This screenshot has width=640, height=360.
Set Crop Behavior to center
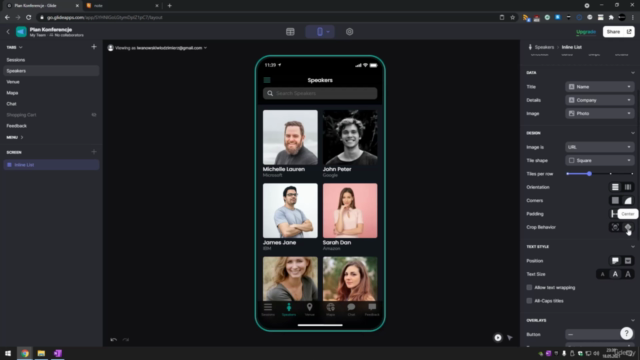pyautogui.click(x=628, y=227)
